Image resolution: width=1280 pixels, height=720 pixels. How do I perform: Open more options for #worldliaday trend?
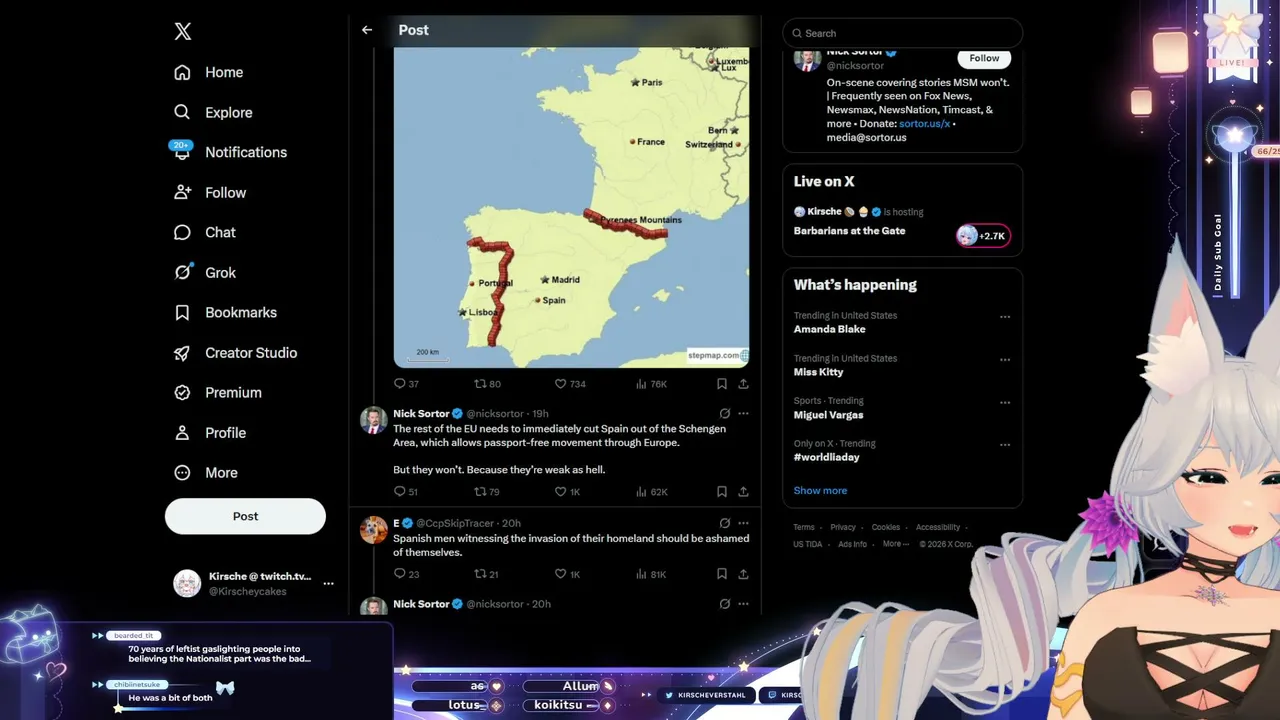1005,445
